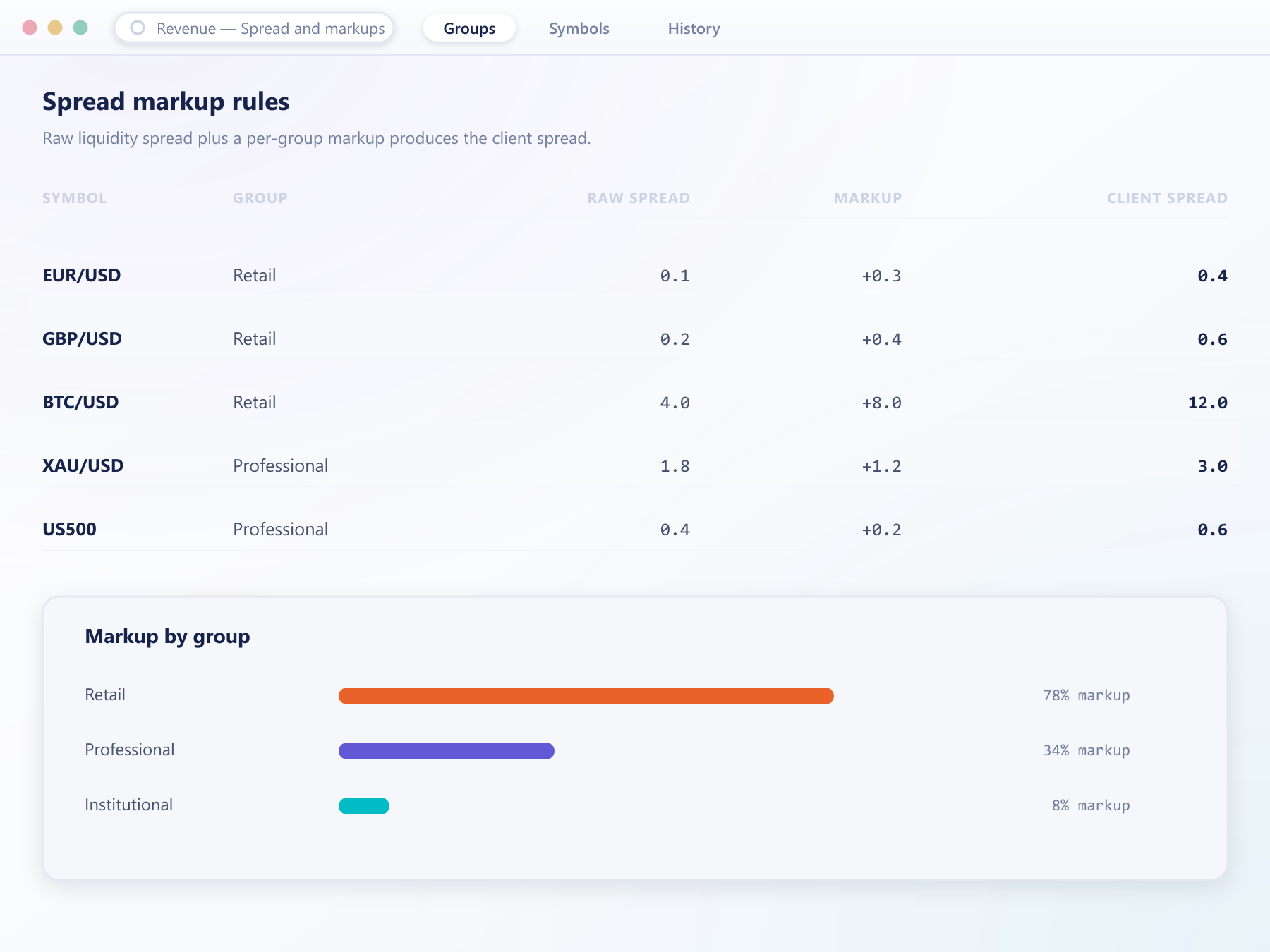Click the Markup by group heading
Viewport: 1270px width, 952px height.
(x=168, y=637)
